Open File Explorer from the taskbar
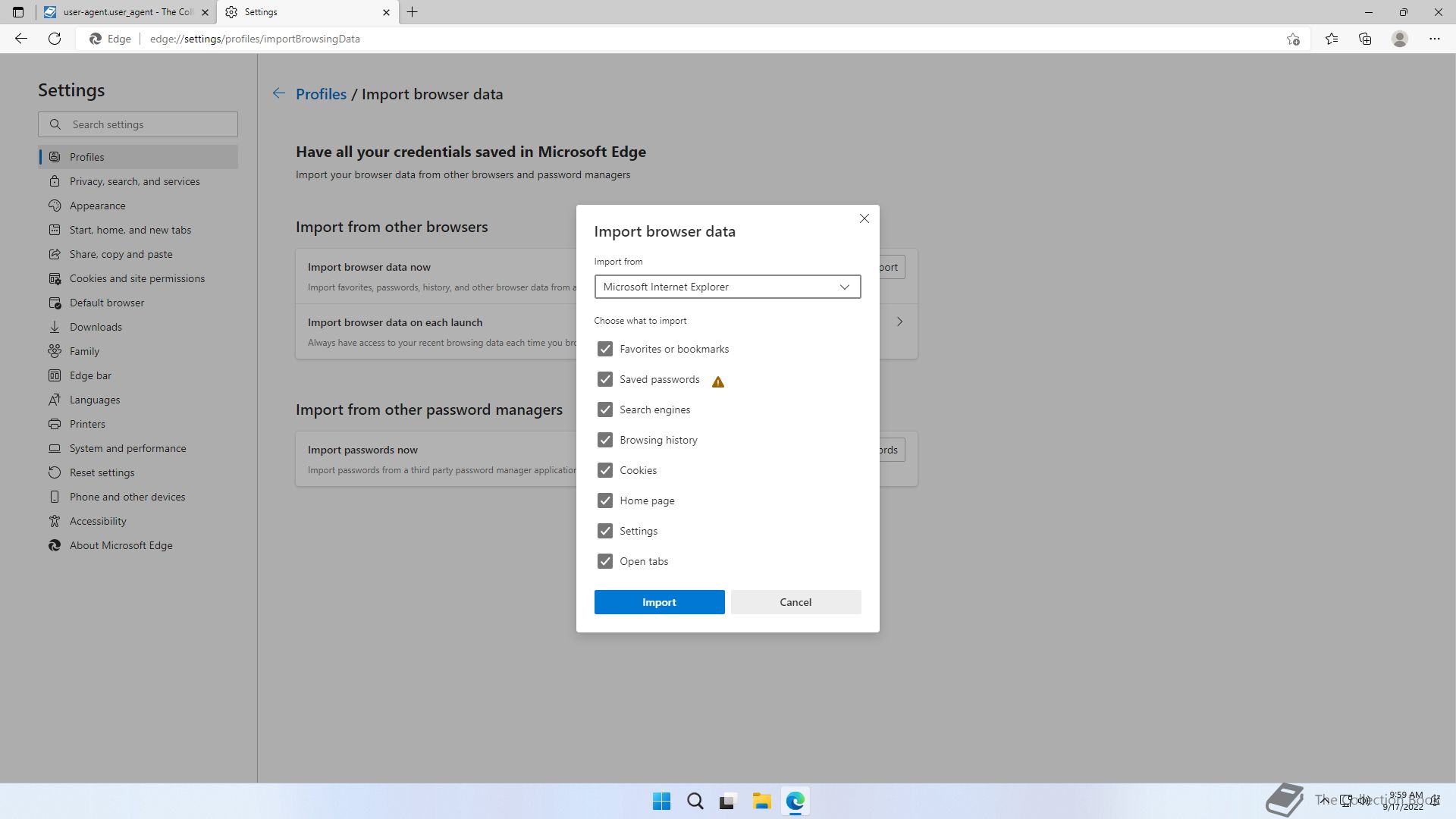The image size is (1456, 819). [x=761, y=801]
